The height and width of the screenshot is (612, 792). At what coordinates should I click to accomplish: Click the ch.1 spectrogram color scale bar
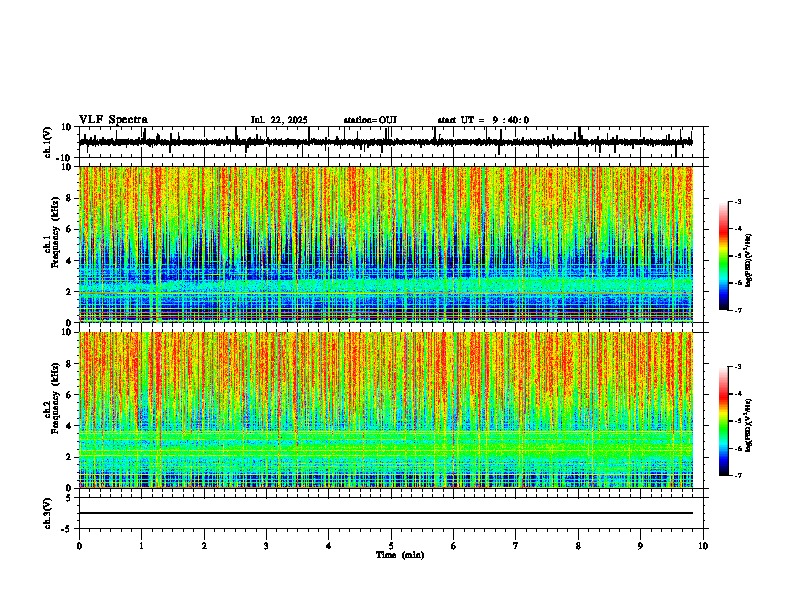tap(723, 256)
